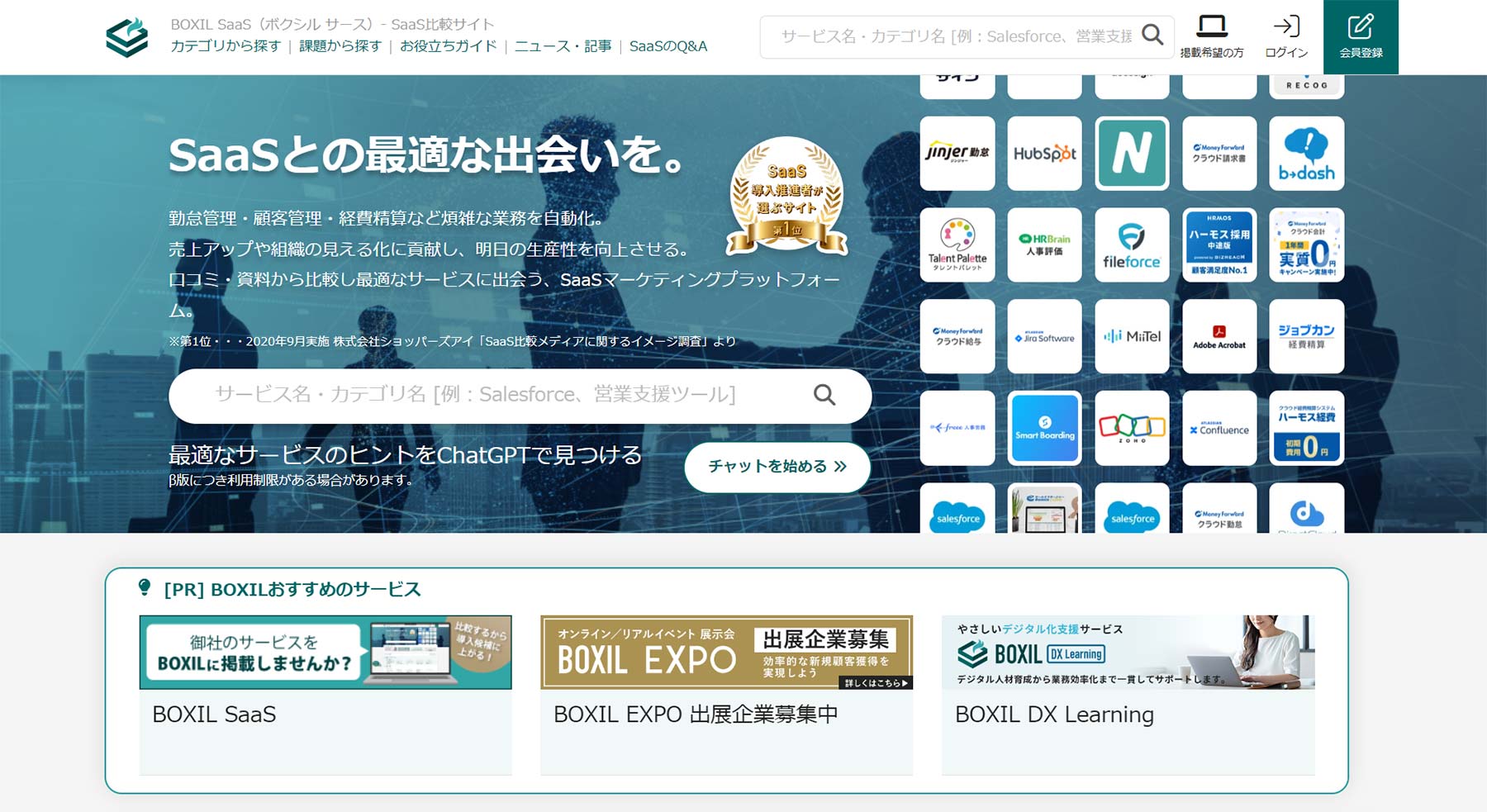Click the SaaSとの最適な出会いを。 headline
The image size is (1487, 812).
[x=426, y=155]
